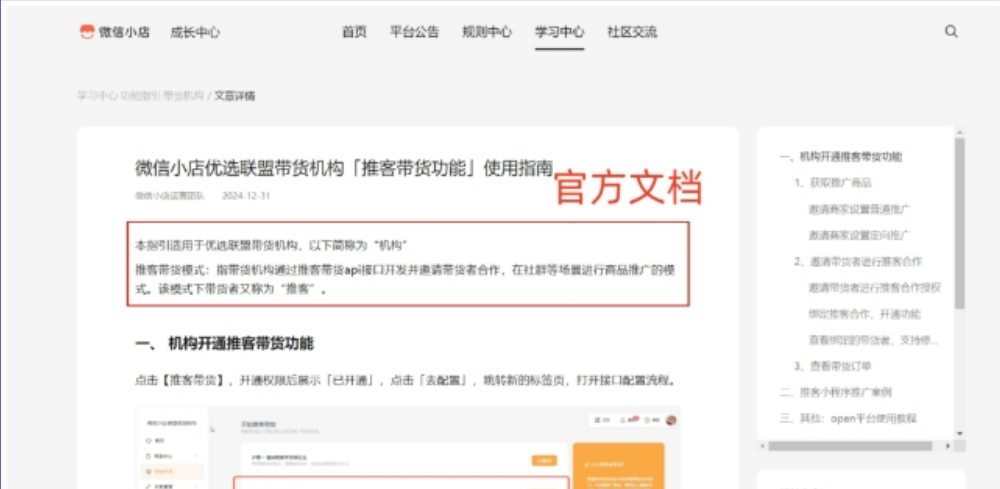
Task: Click the paragraph starting 点击【推客带货】
Action: pos(405,381)
